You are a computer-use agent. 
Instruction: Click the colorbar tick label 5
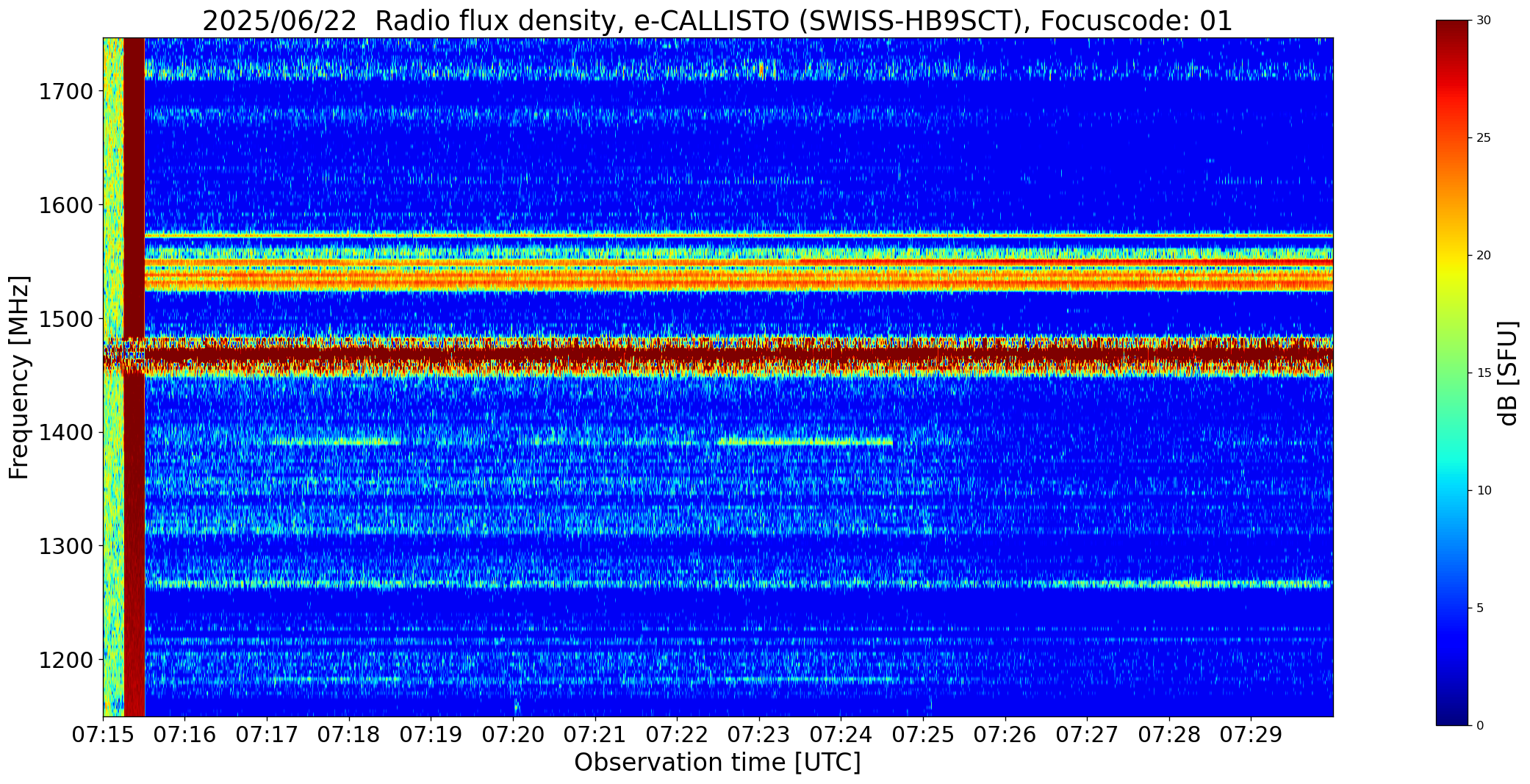[x=1480, y=608]
